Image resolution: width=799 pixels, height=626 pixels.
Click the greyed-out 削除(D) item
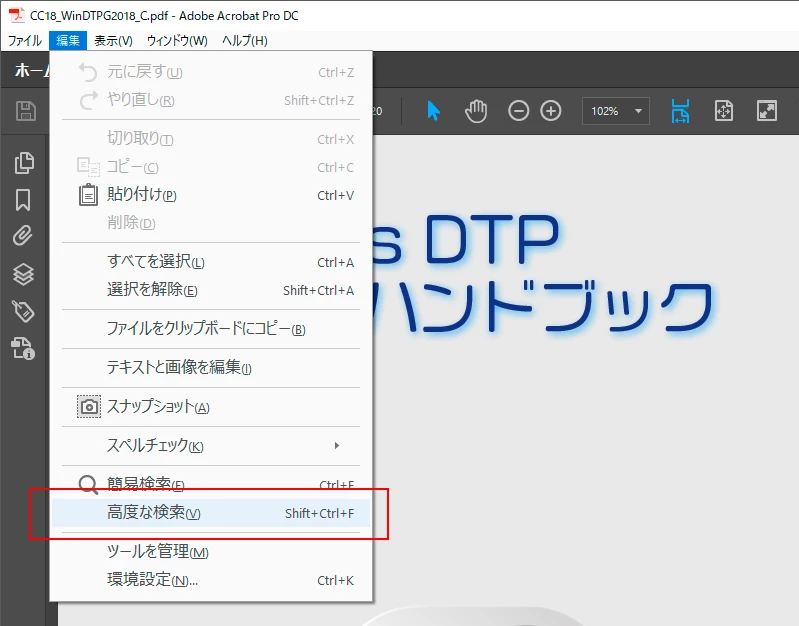pyautogui.click(x=211, y=222)
